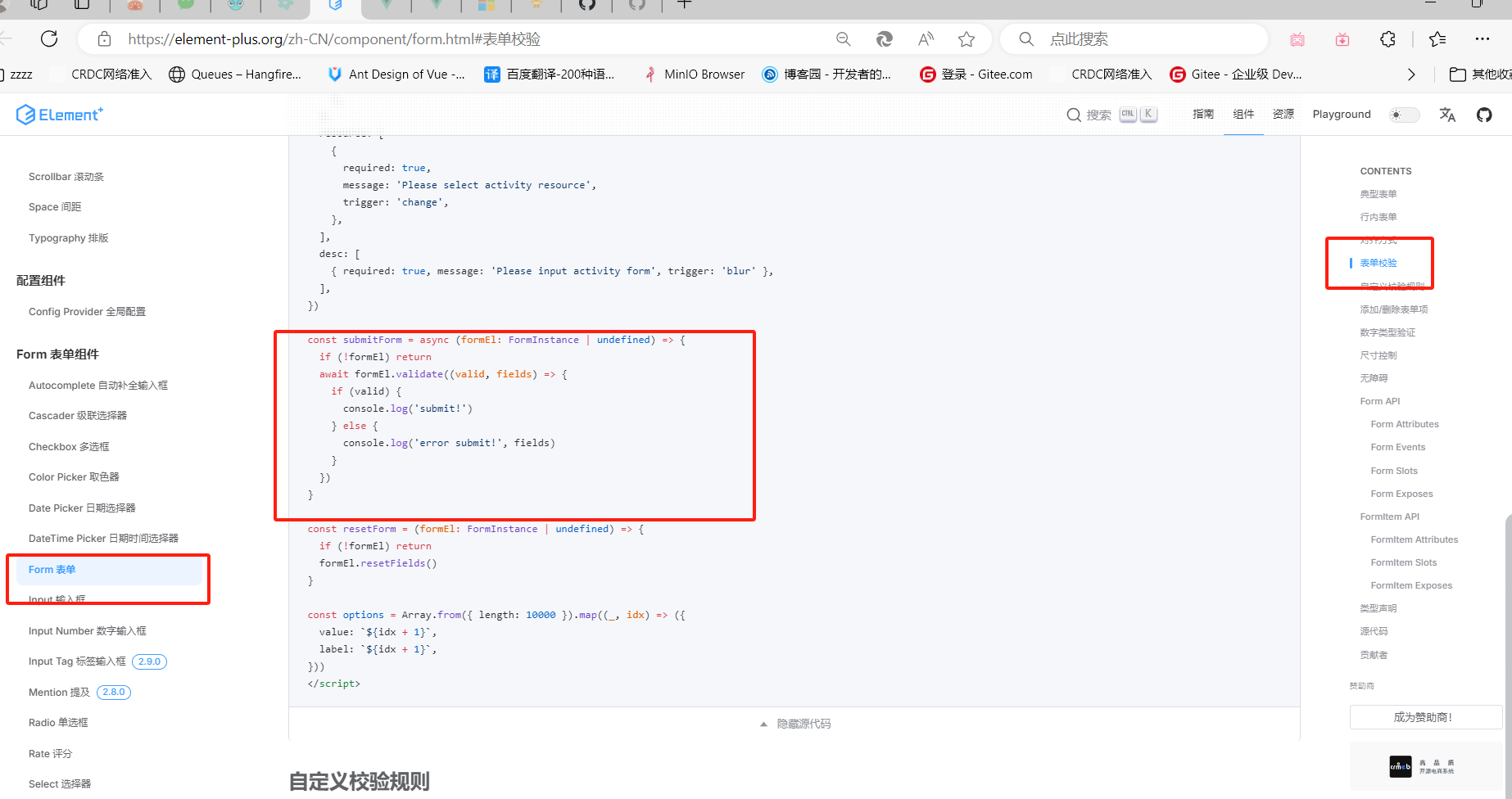Click the browser address bar URL
The height and width of the screenshot is (799, 1512).
[x=334, y=39]
